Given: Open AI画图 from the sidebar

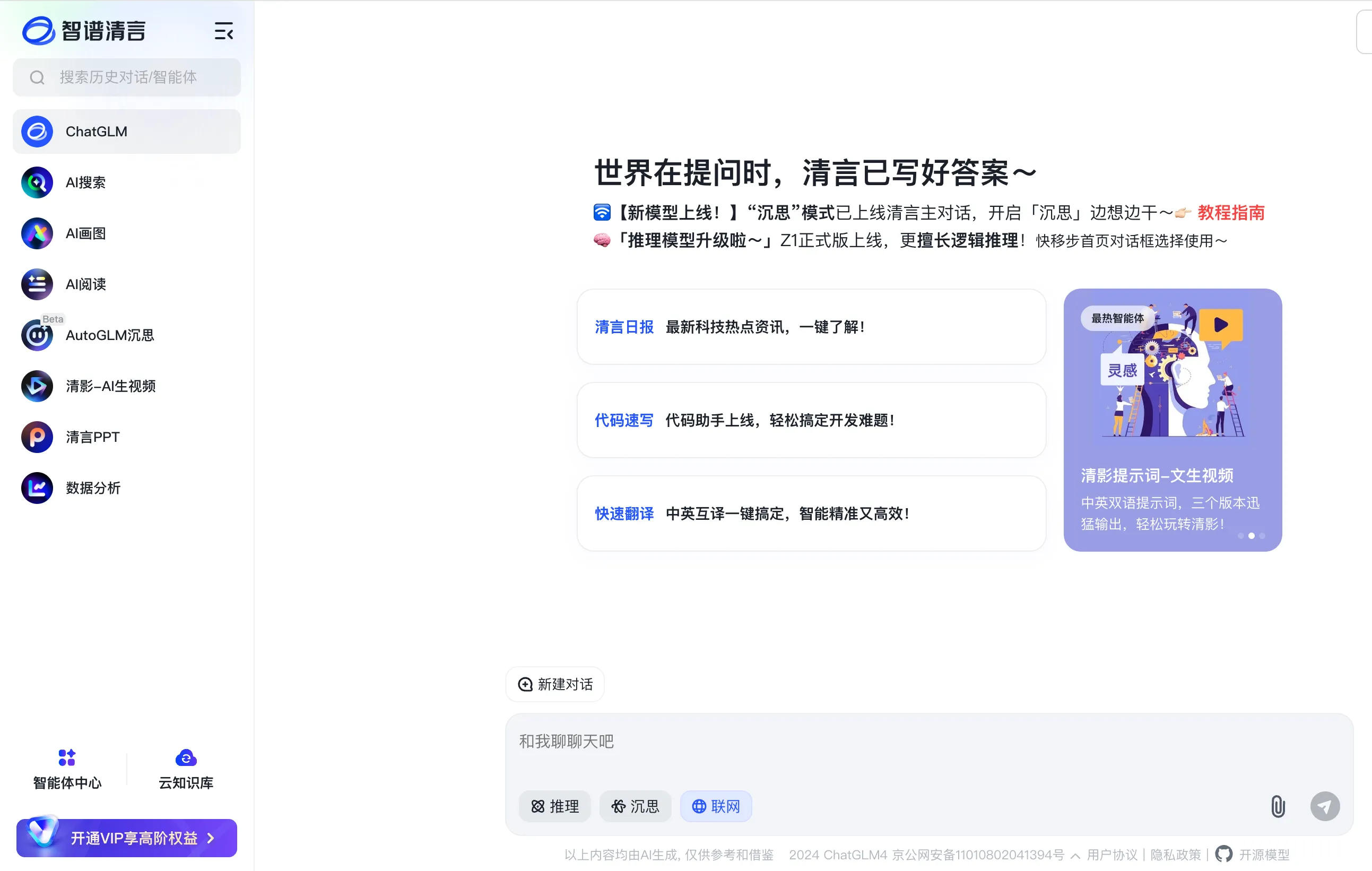Looking at the screenshot, I should click(126, 233).
